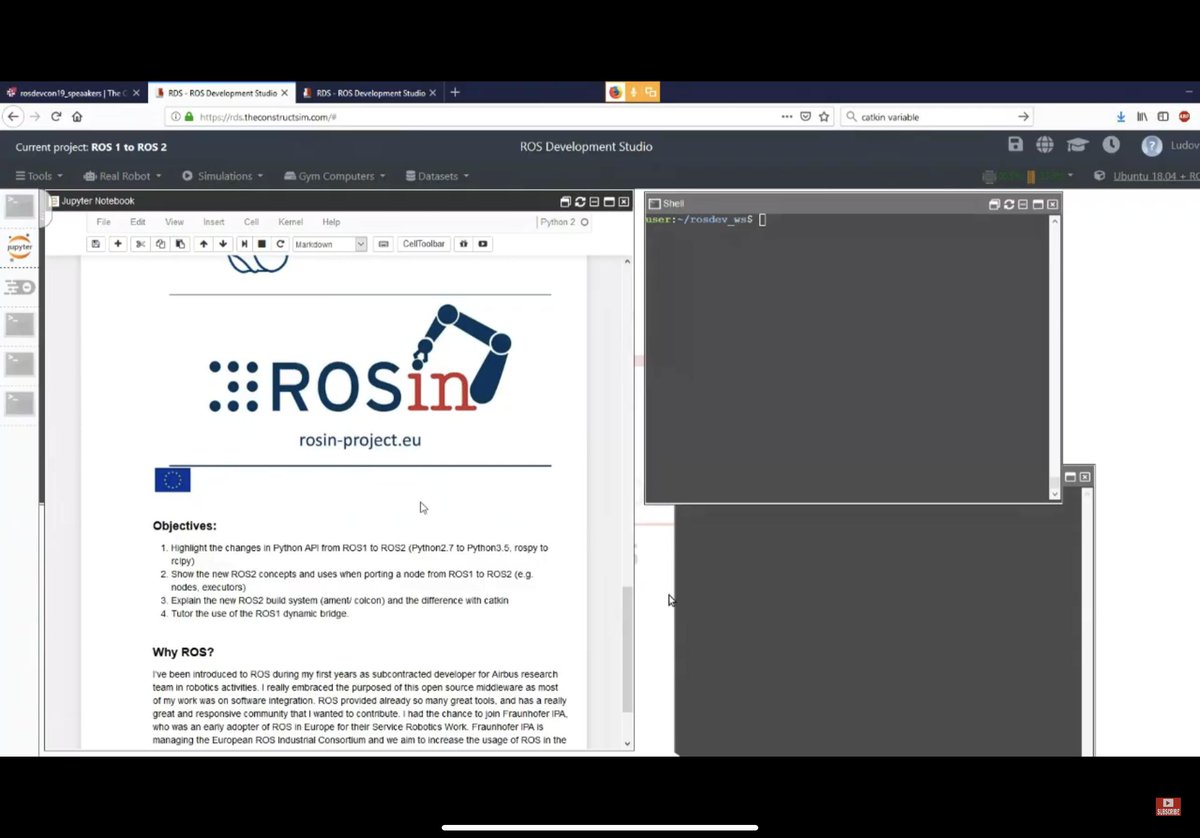
Task: Open the graduation cap courses icon
Action: pos(1077,145)
